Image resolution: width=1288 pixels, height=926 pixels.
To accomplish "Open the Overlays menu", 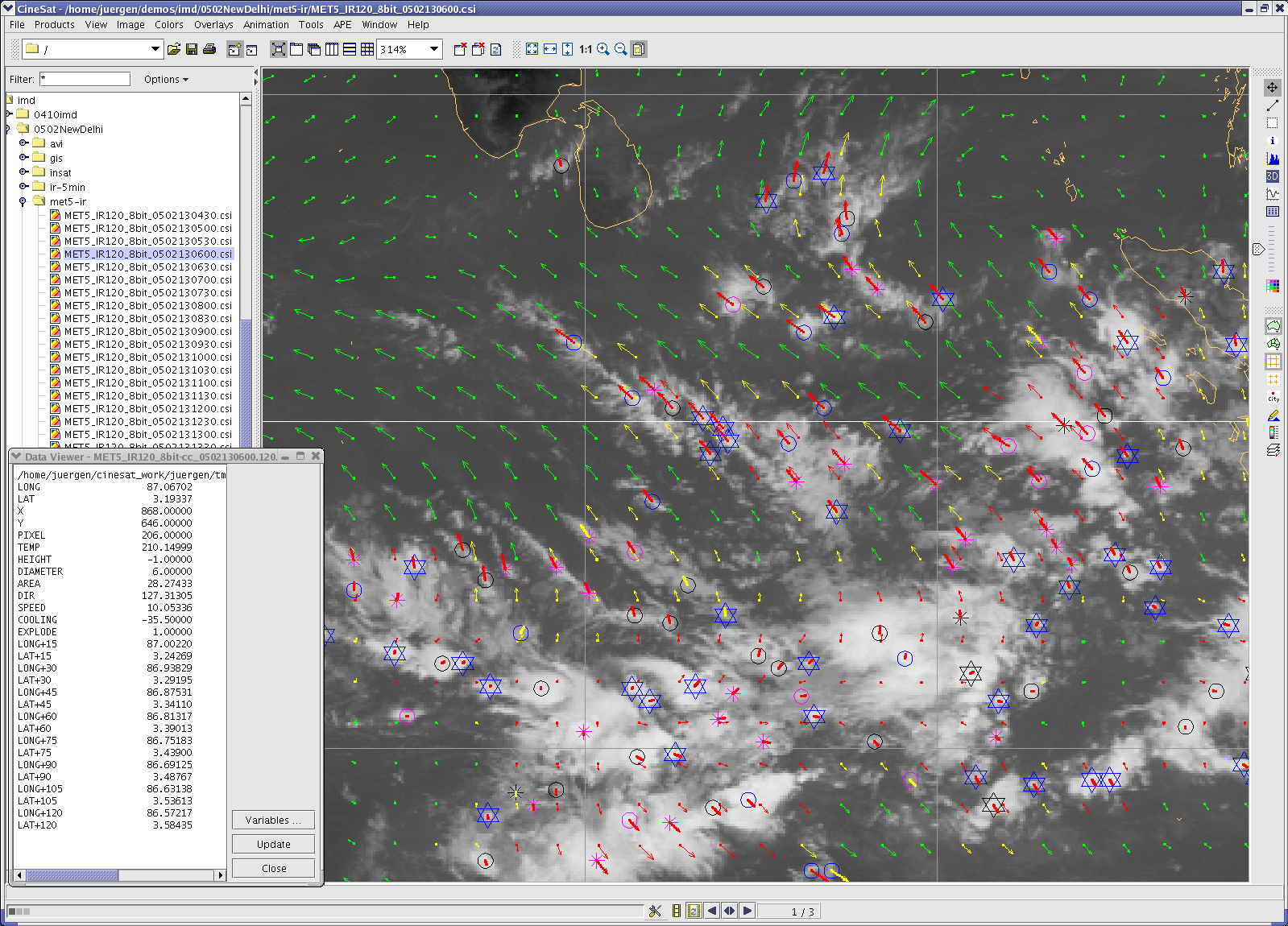I will pos(213,25).
